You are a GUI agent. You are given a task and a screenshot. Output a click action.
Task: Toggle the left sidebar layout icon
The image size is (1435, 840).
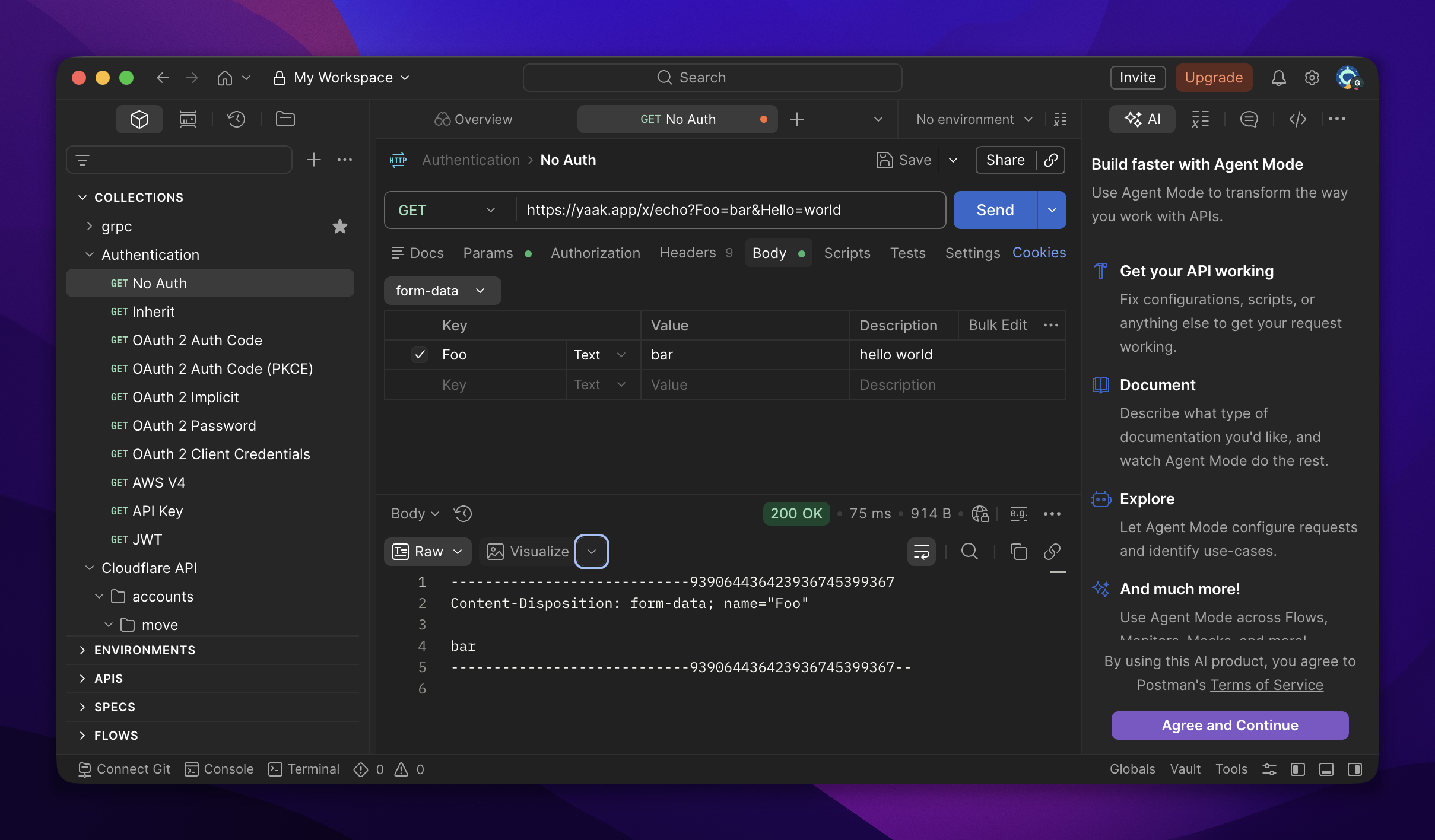[x=1298, y=769]
